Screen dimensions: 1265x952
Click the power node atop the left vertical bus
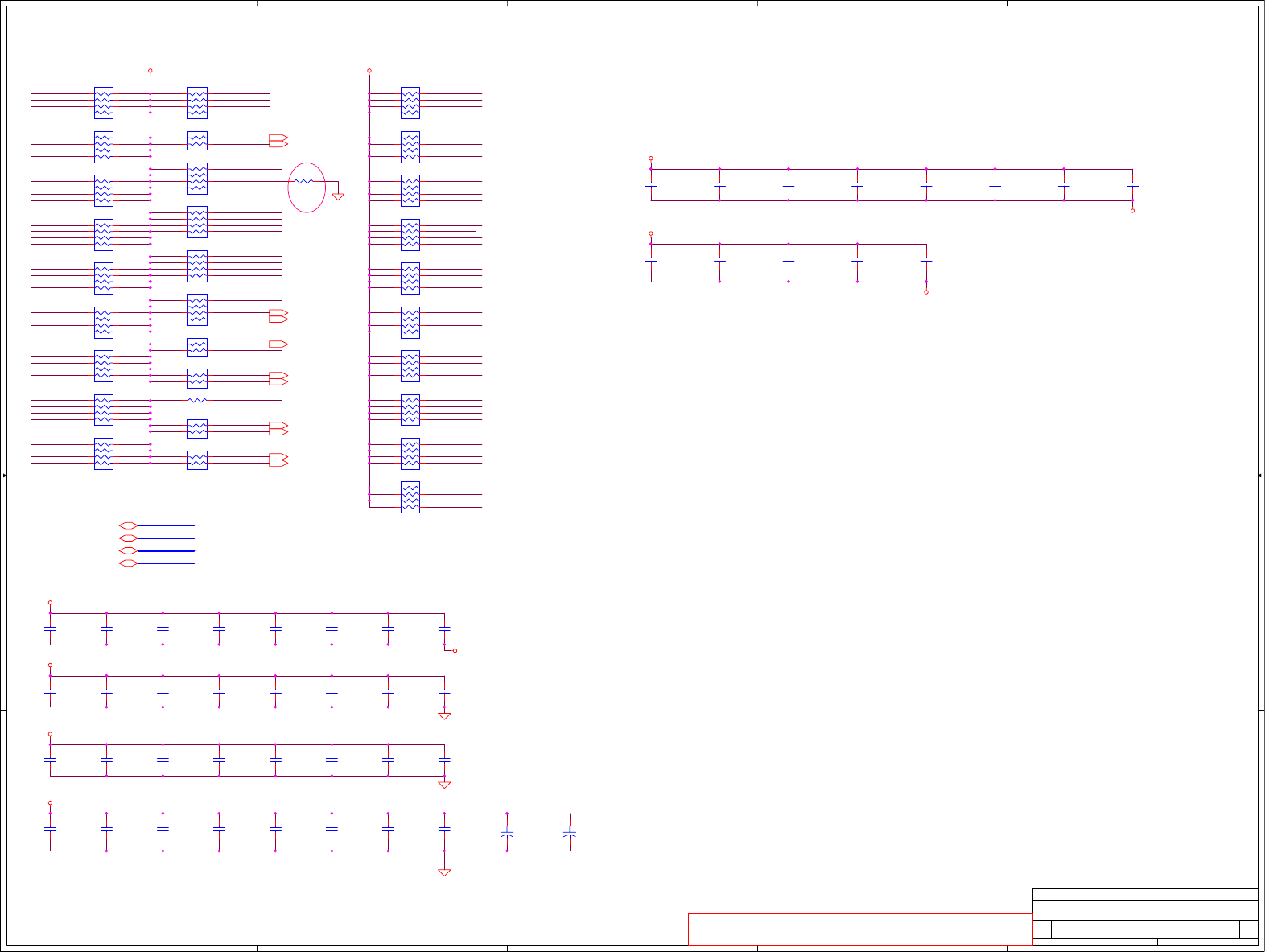(150, 71)
